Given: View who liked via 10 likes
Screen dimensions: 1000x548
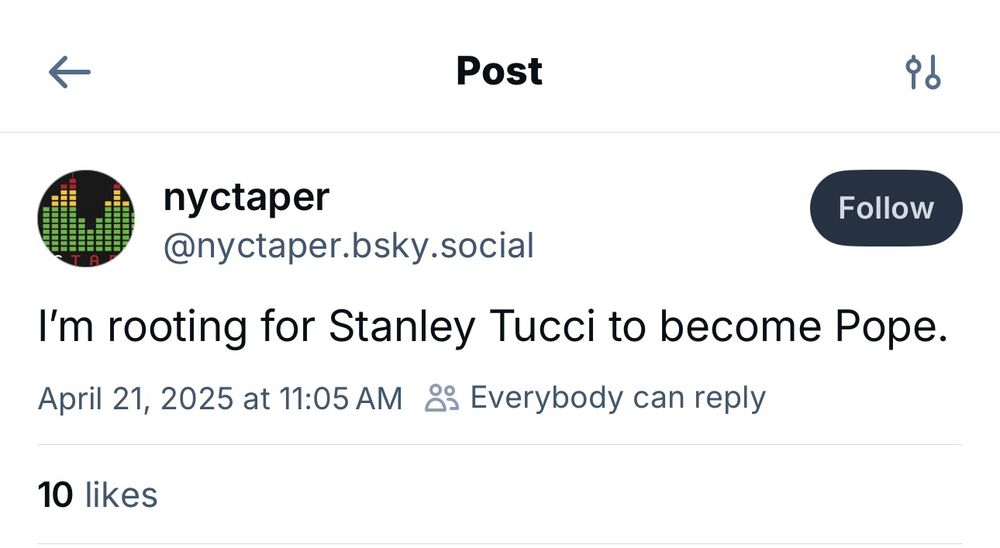Looking at the screenshot, I should 98,495.
